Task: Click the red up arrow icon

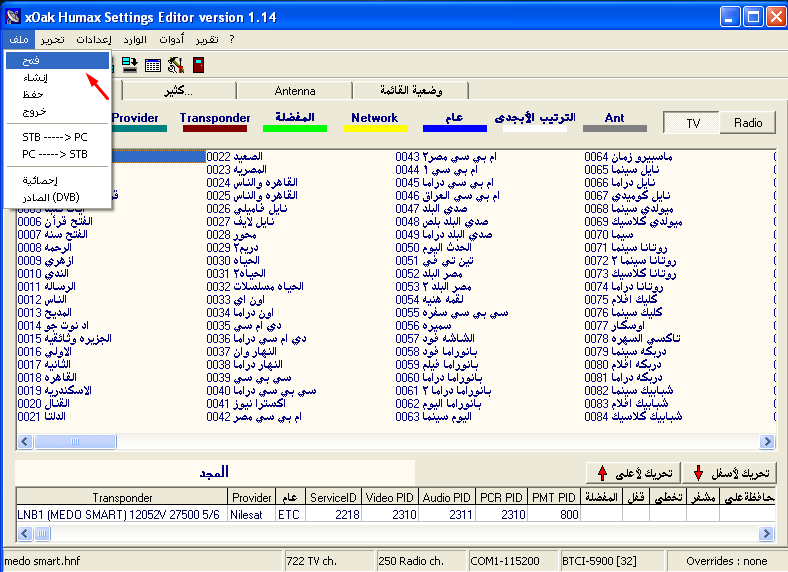Action: point(602,473)
